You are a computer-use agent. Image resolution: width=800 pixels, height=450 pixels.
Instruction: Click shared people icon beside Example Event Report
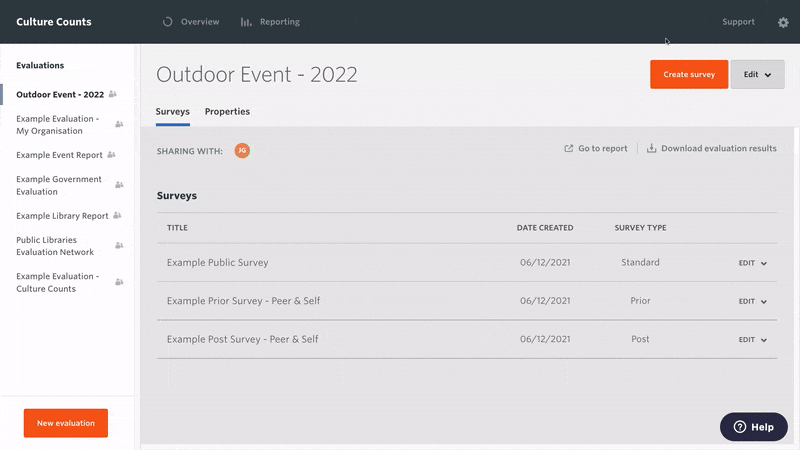coord(111,155)
